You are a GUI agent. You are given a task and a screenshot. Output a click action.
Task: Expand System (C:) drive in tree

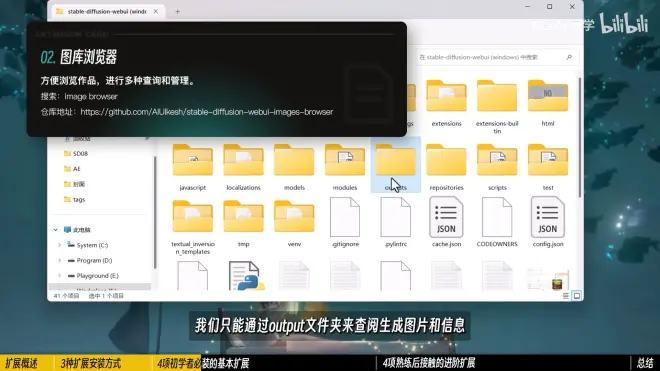pyautogui.click(x=59, y=245)
